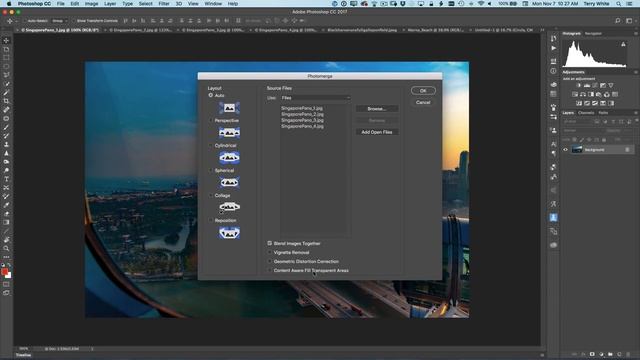Select the Hand tool
The height and width of the screenshot is (360, 640).
pyautogui.click(x=6, y=240)
